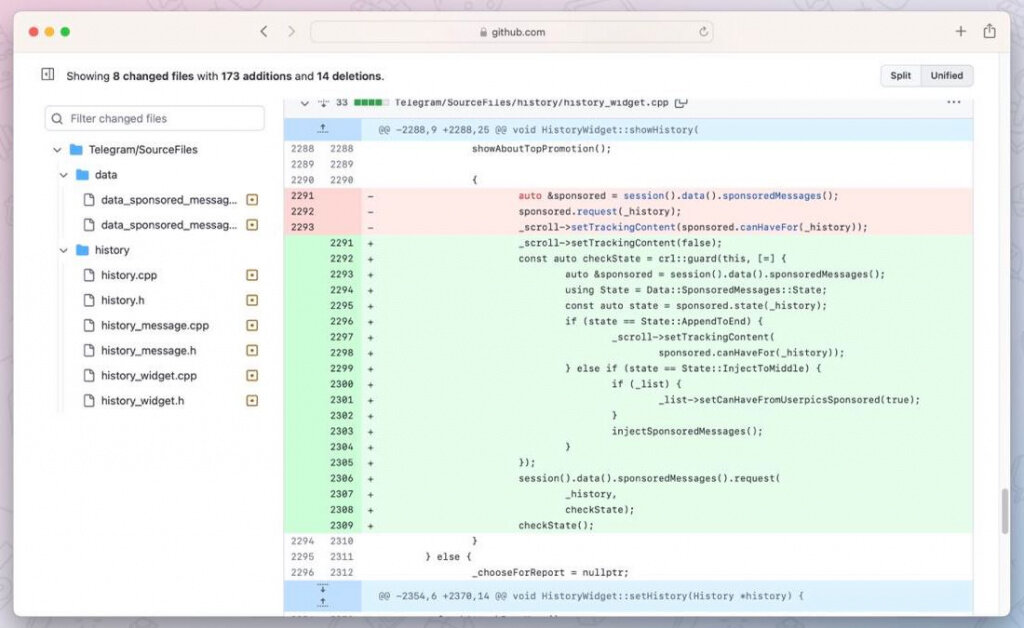Click the '8 changed files' summary text
Viewport: 1024px width, 628px height.
click(x=153, y=76)
